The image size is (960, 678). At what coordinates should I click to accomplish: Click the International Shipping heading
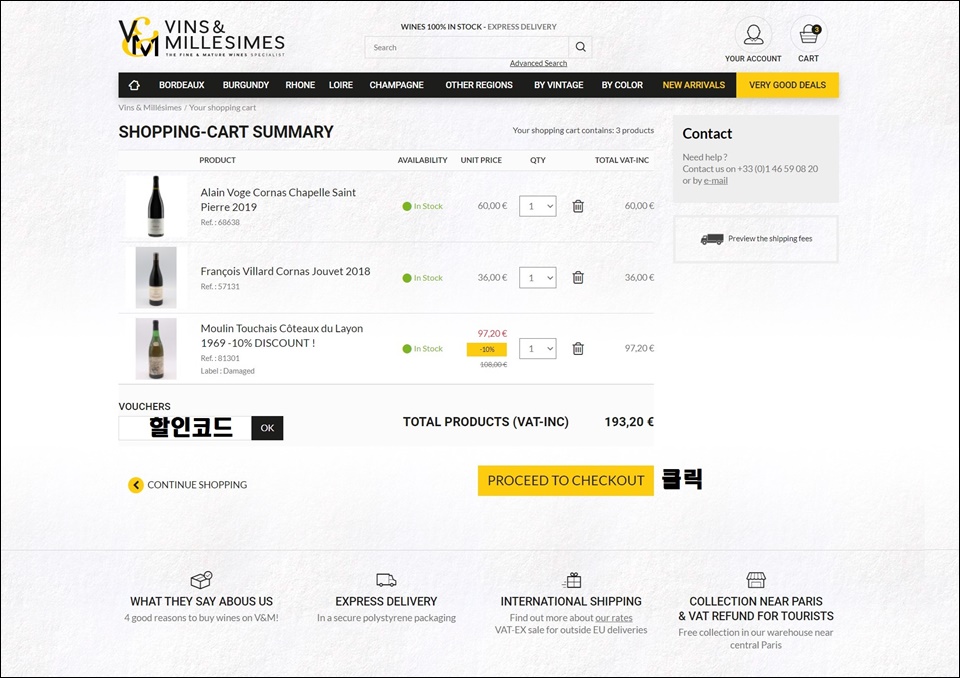tap(571, 601)
